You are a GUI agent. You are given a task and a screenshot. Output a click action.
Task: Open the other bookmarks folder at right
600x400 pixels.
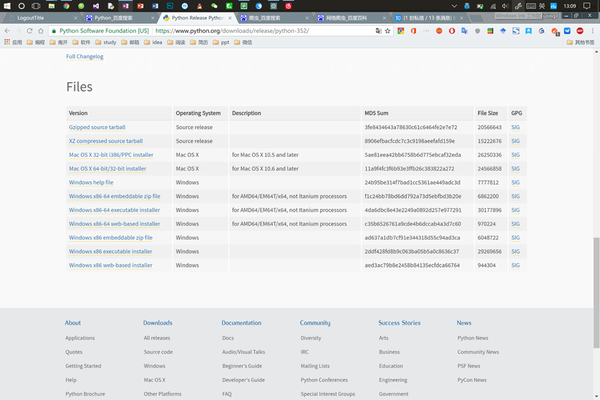580,42
